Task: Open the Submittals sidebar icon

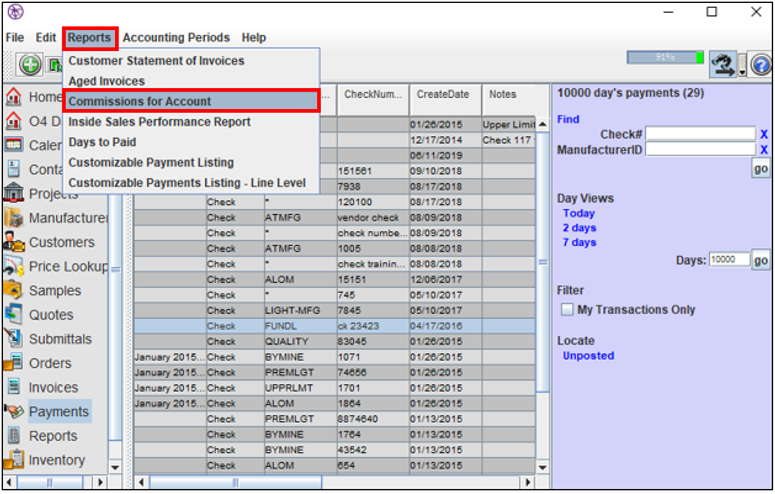Action: coord(13,339)
